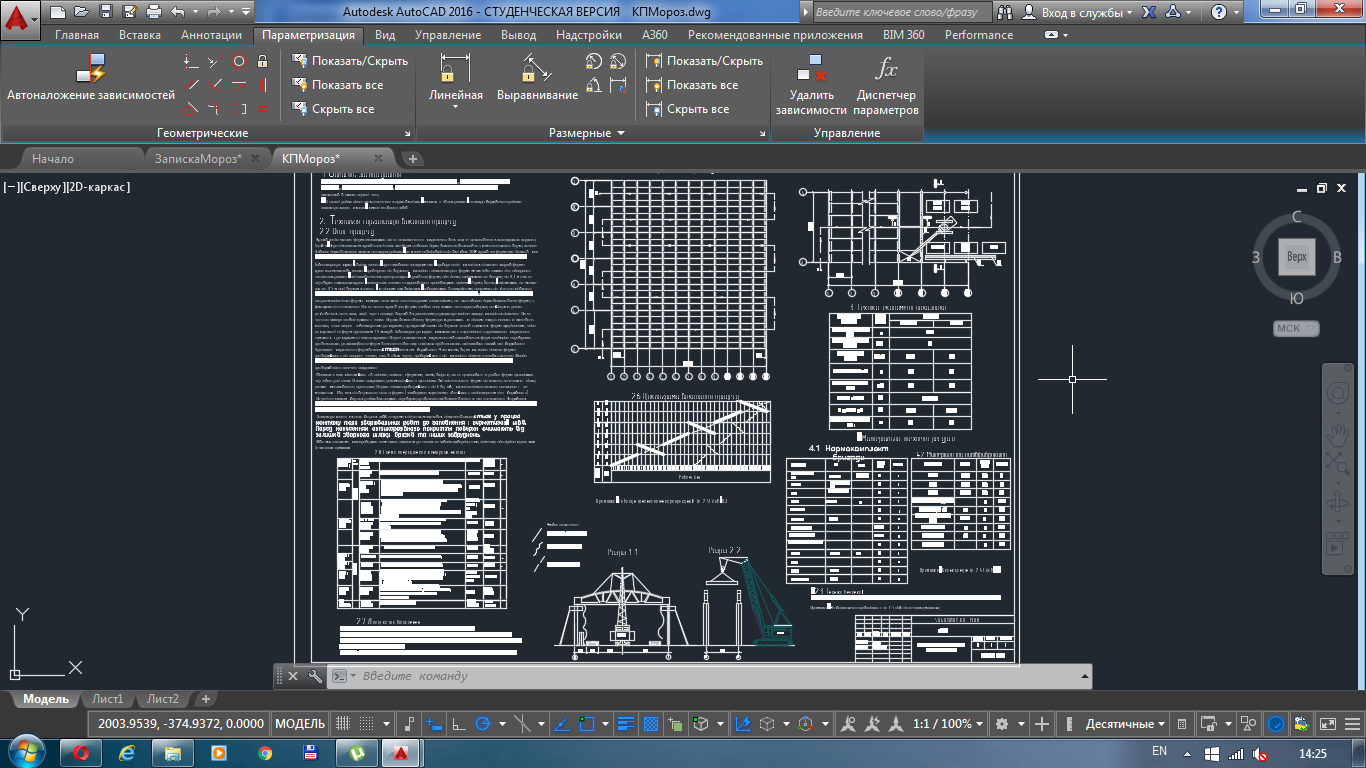1366x768 pixels.
Task: Apply the Fix constraint padlock icon
Action: (x=263, y=61)
